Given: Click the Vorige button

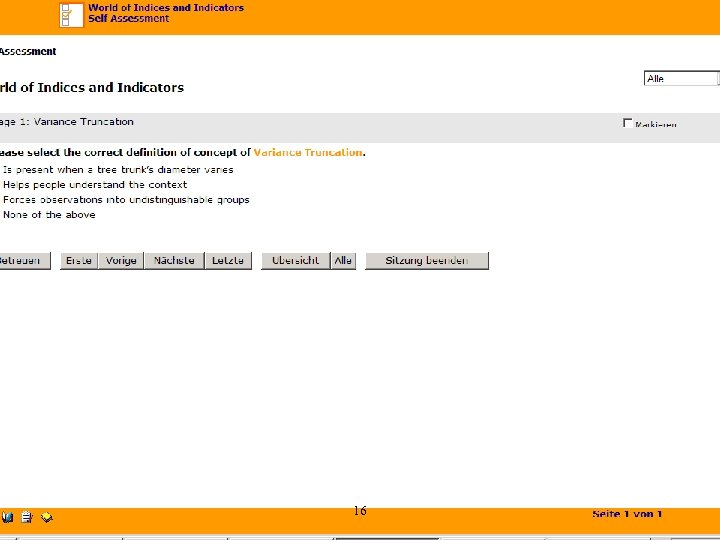Looking at the screenshot, I should [121, 261].
